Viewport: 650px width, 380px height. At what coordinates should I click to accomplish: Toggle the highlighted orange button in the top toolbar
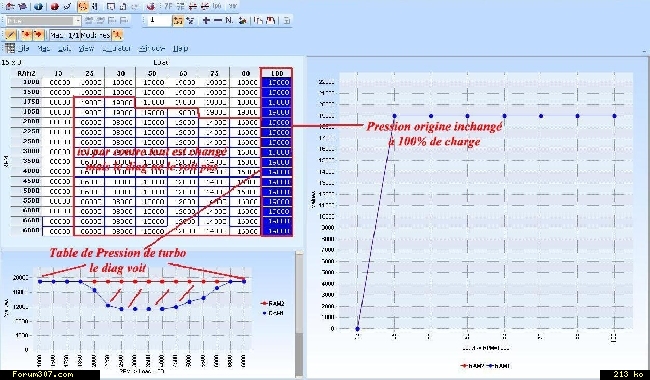point(83,6)
